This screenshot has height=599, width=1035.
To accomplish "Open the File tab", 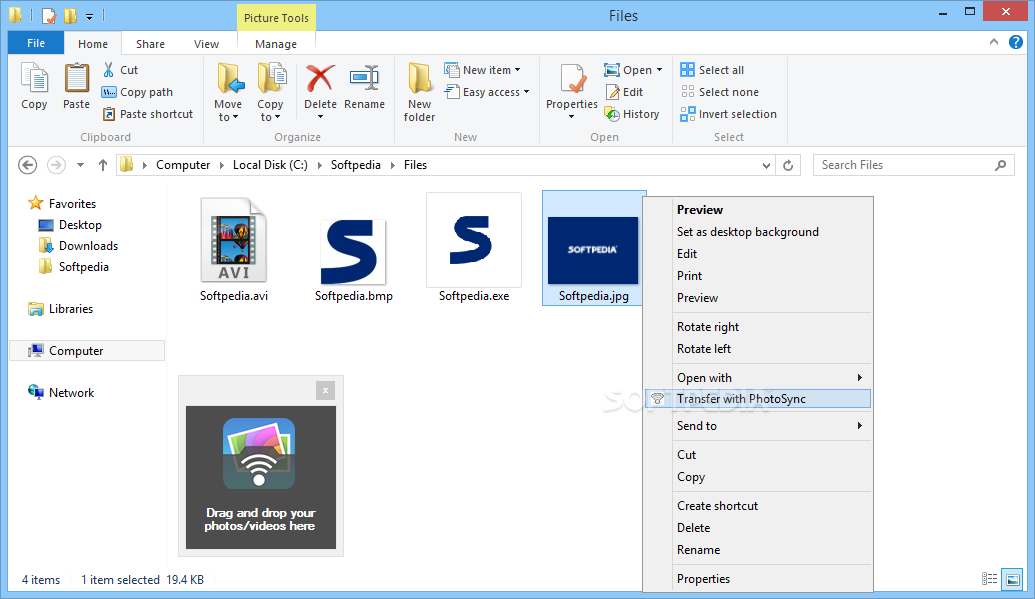I will [x=36, y=43].
